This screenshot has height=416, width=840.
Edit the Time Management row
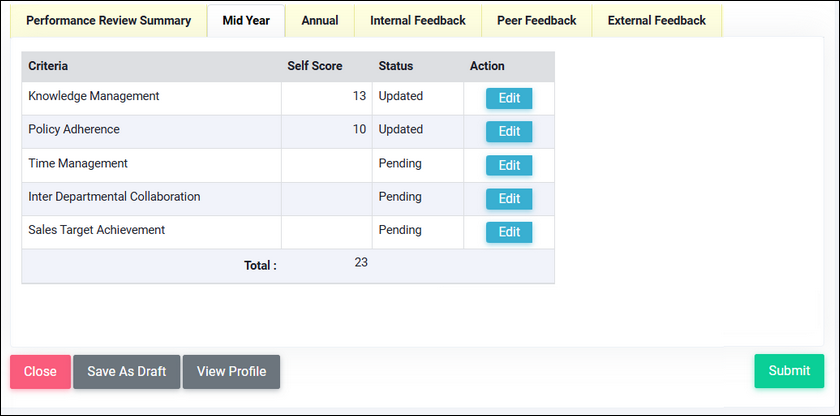(x=509, y=165)
